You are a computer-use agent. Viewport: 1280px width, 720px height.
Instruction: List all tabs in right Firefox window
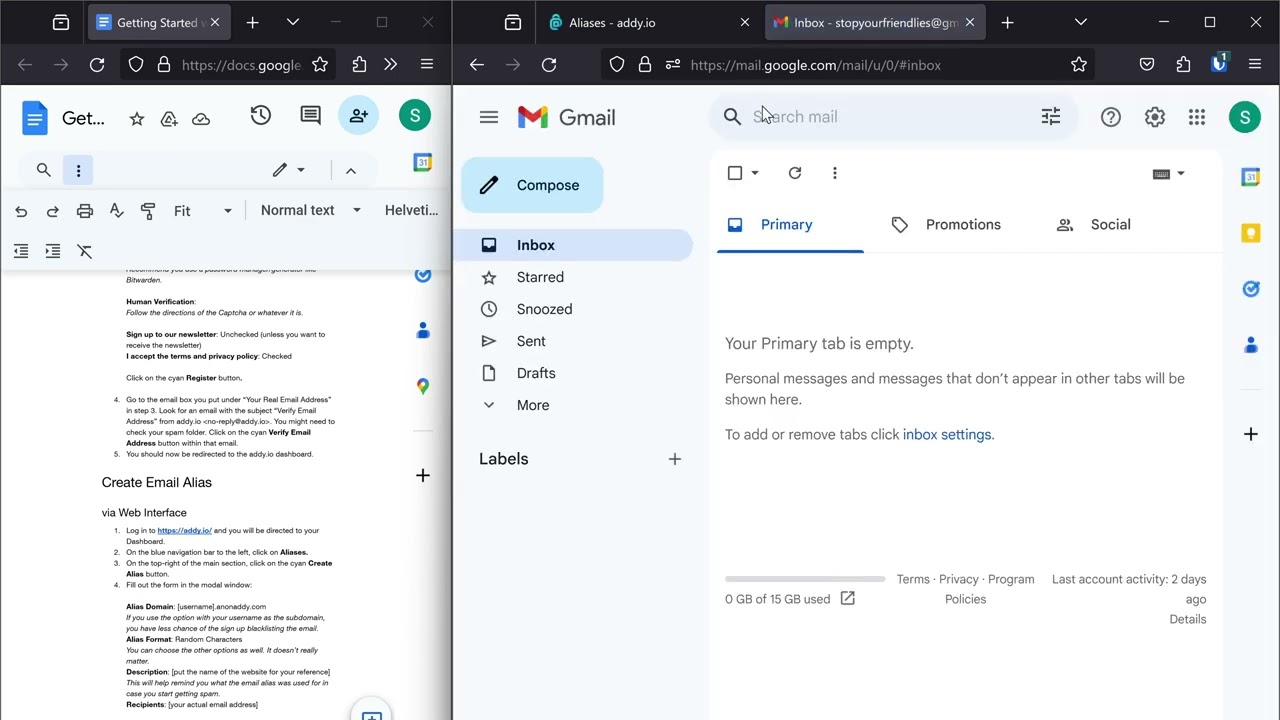coord(1081,22)
